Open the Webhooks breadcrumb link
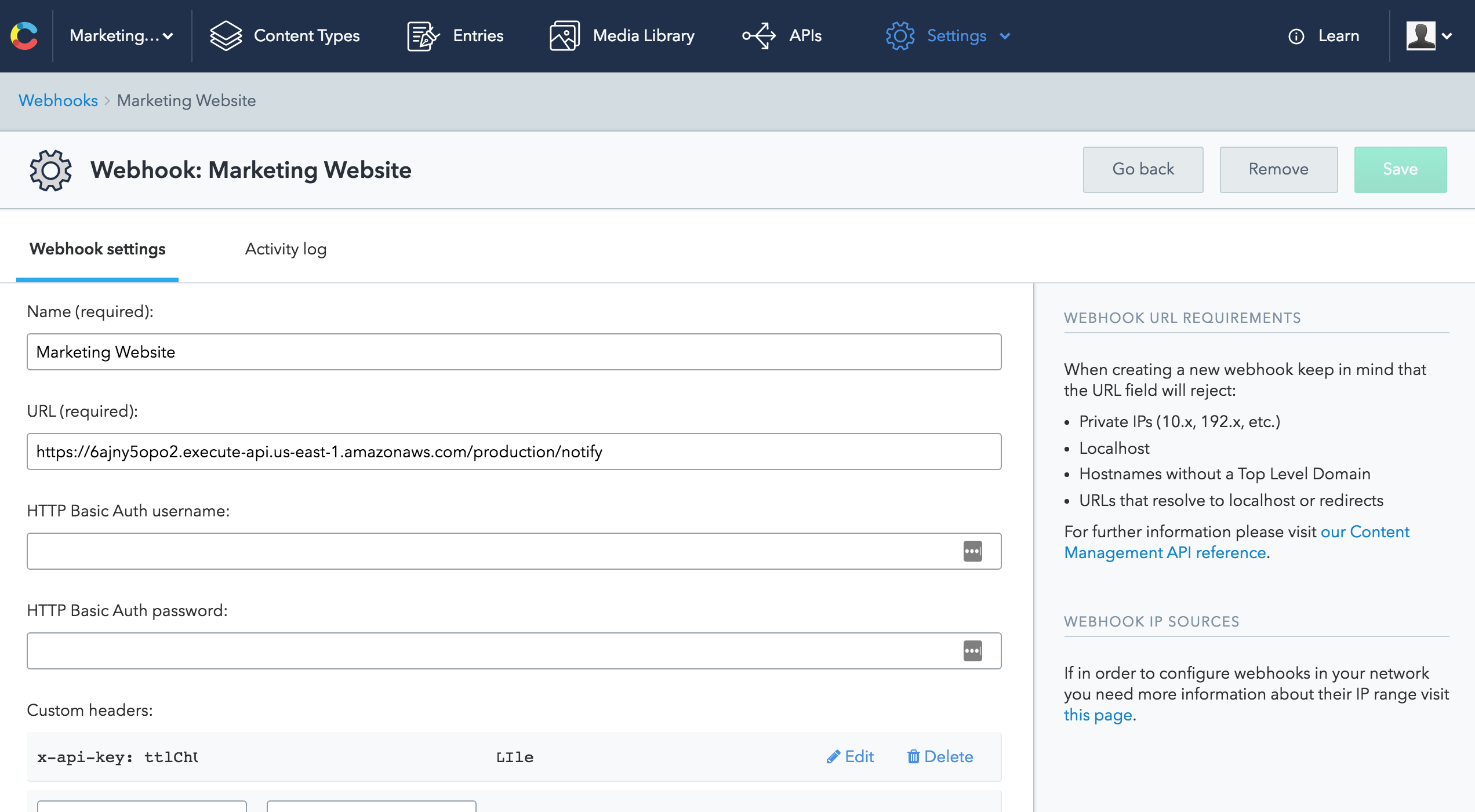The height and width of the screenshot is (812, 1475). pos(58,100)
